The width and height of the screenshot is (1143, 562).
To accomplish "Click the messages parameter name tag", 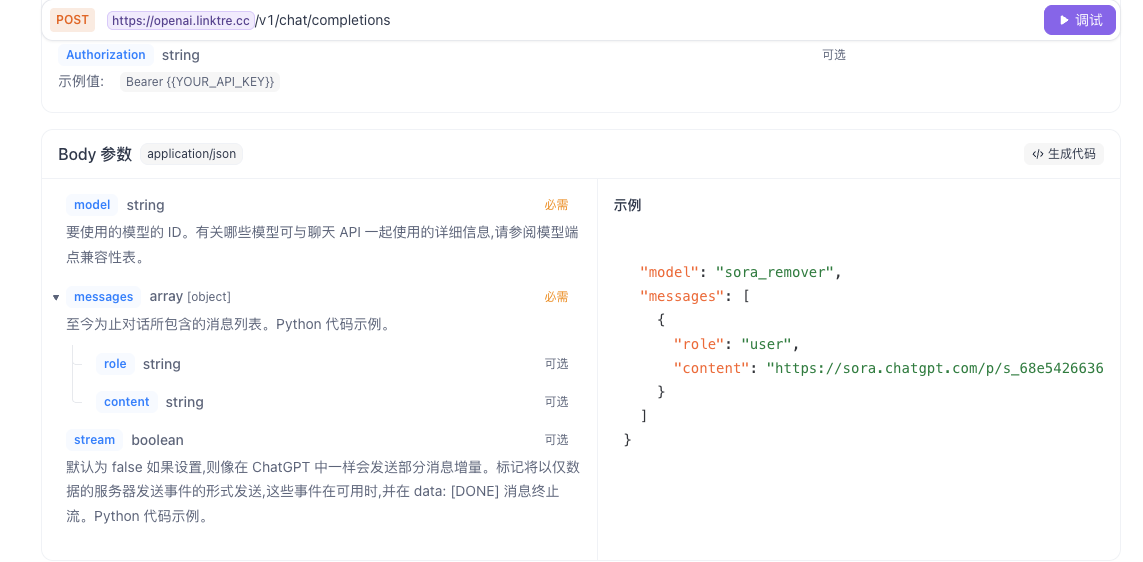I will point(103,297).
